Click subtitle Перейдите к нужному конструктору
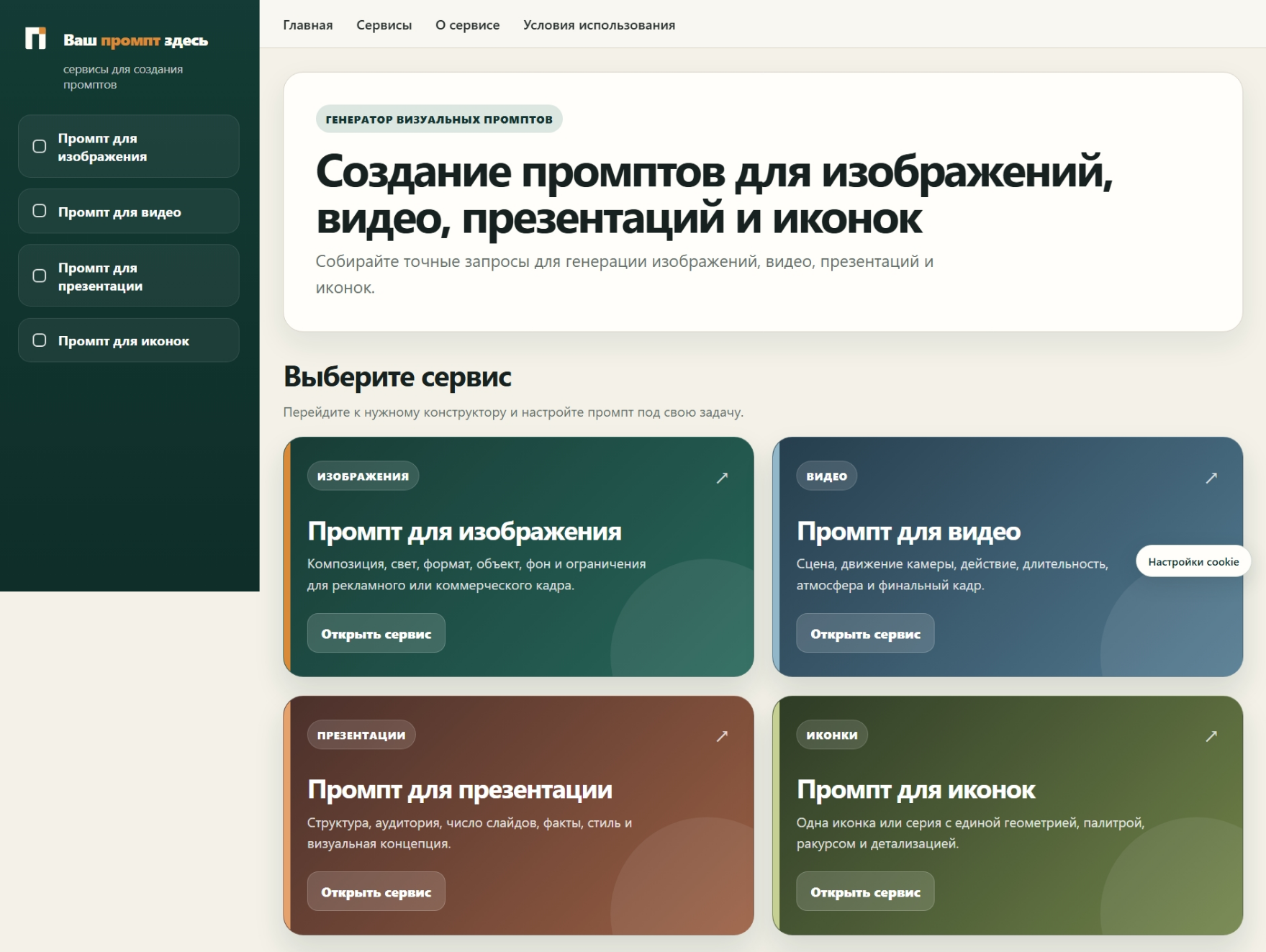 (513, 412)
